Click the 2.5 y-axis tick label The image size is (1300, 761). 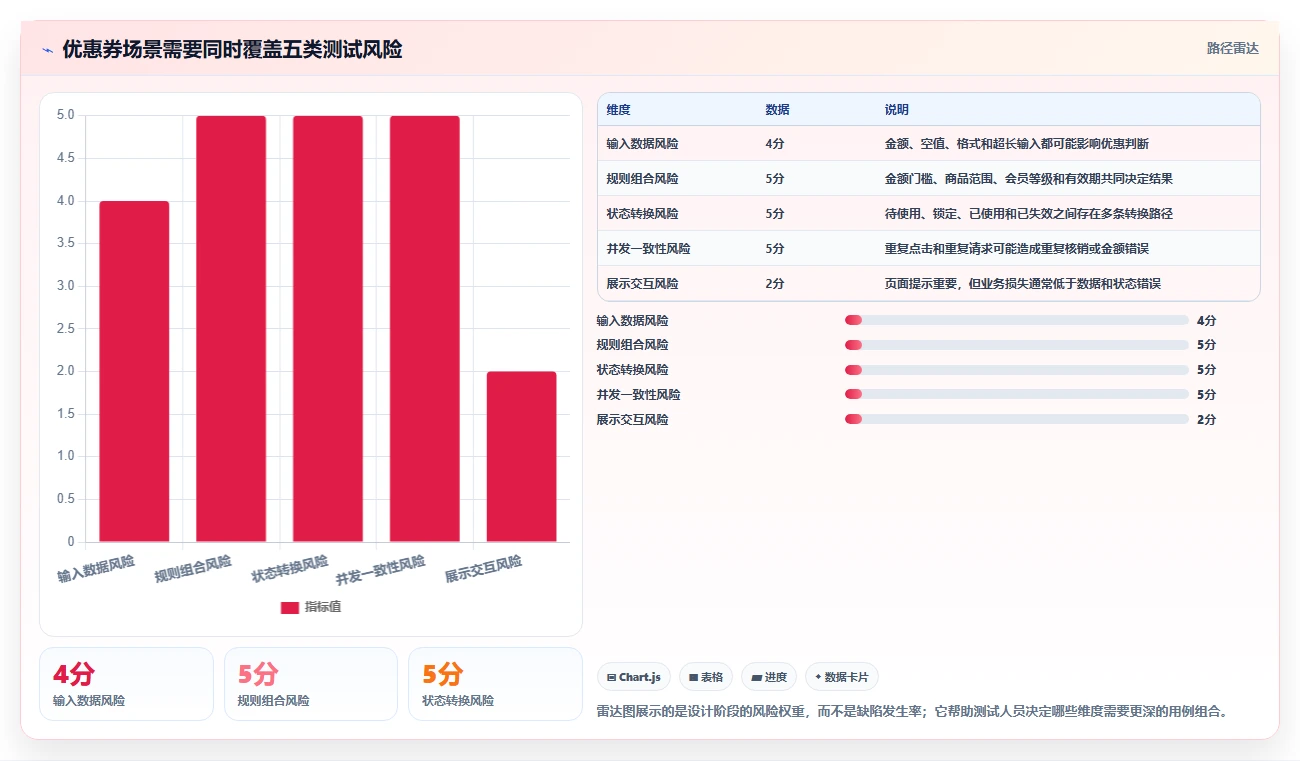pyautogui.click(x=65, y=329)
